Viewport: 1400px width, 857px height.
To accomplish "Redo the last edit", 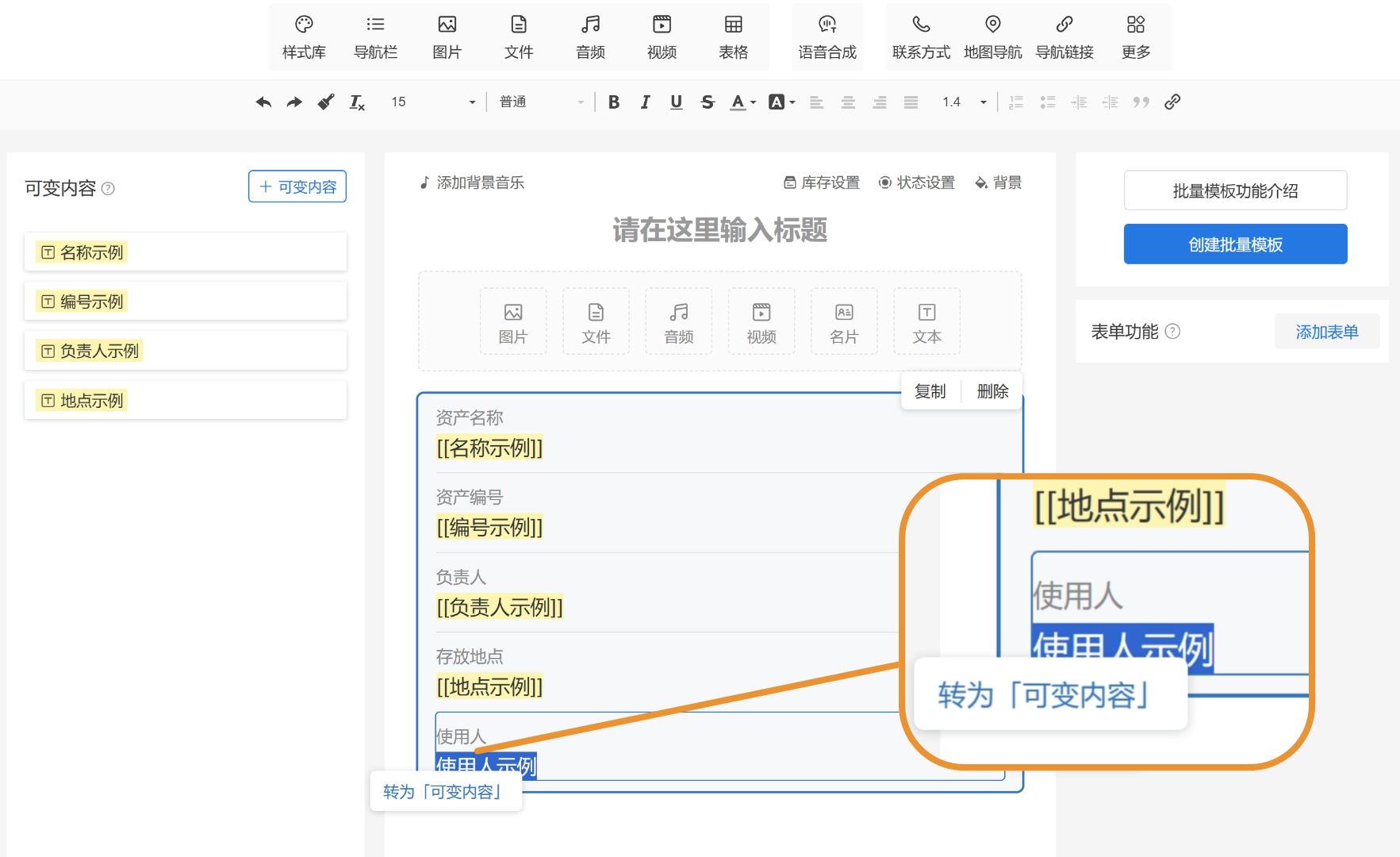I will pos(294,102).
